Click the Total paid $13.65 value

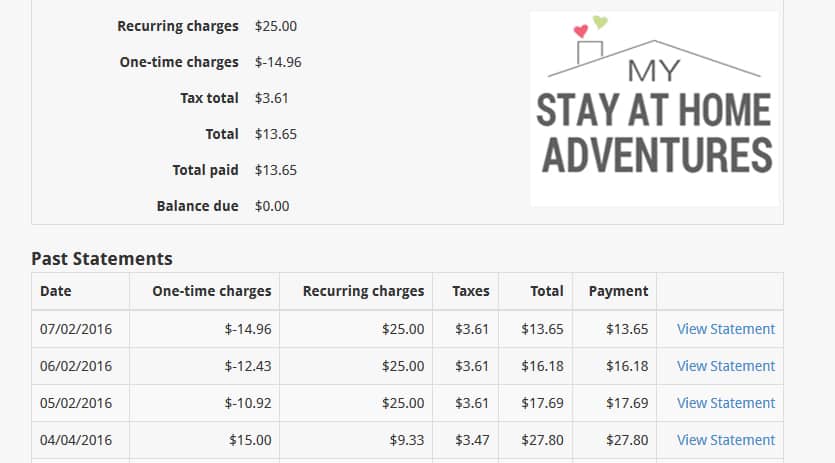pos(276,170)
